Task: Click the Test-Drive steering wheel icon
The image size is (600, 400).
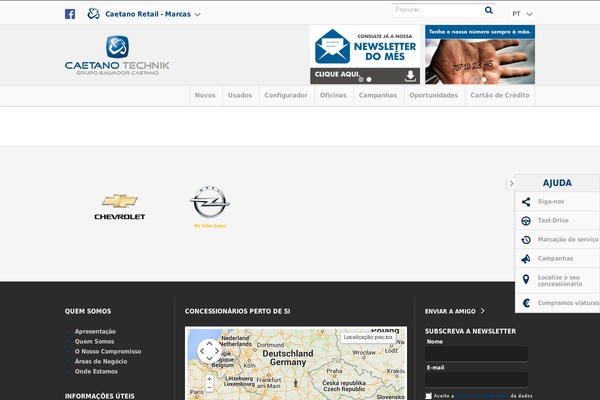Action: pyautogui.click(x=526, y=221)
